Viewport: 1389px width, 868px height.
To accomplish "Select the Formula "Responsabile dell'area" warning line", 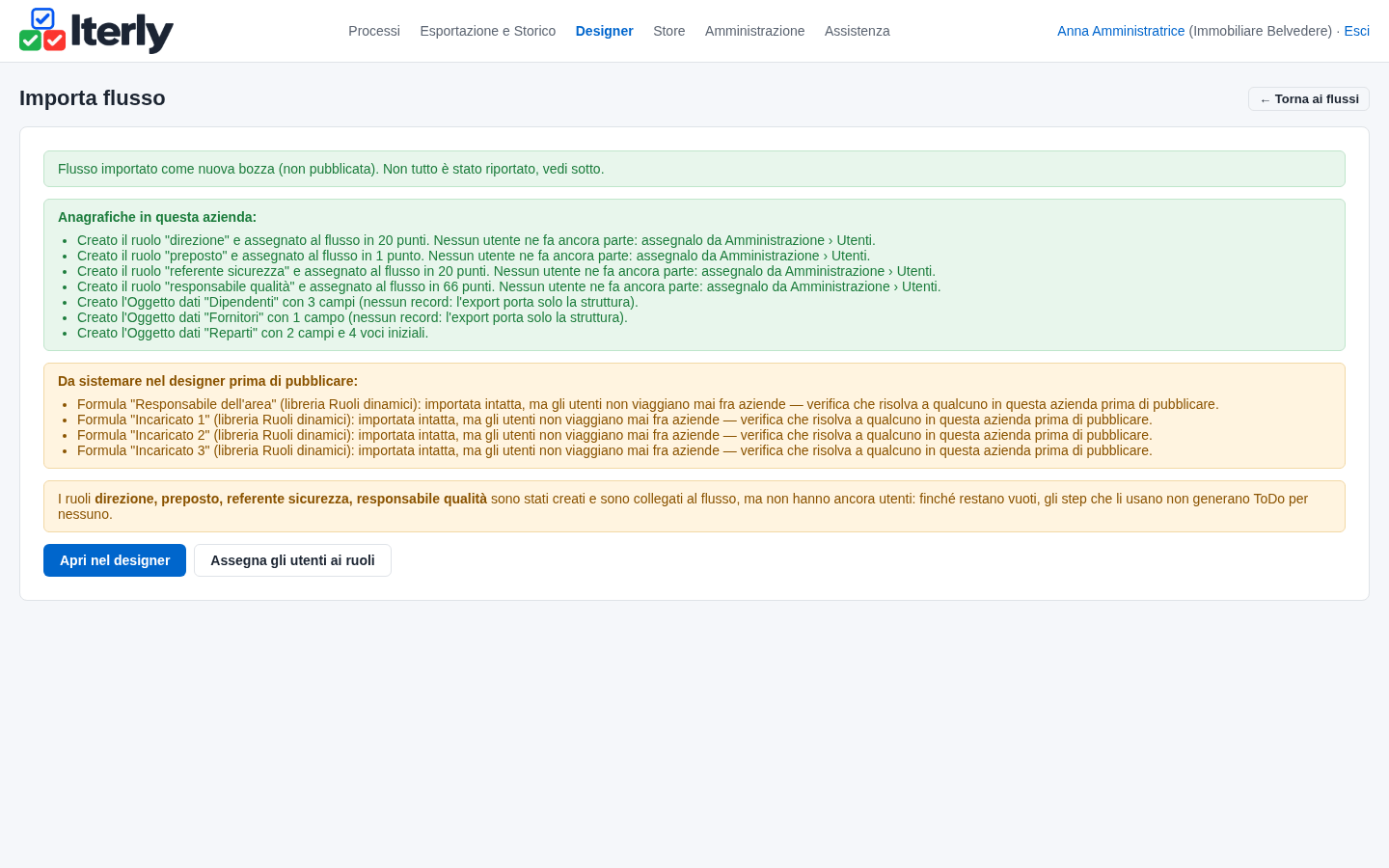I will (648, 404).
